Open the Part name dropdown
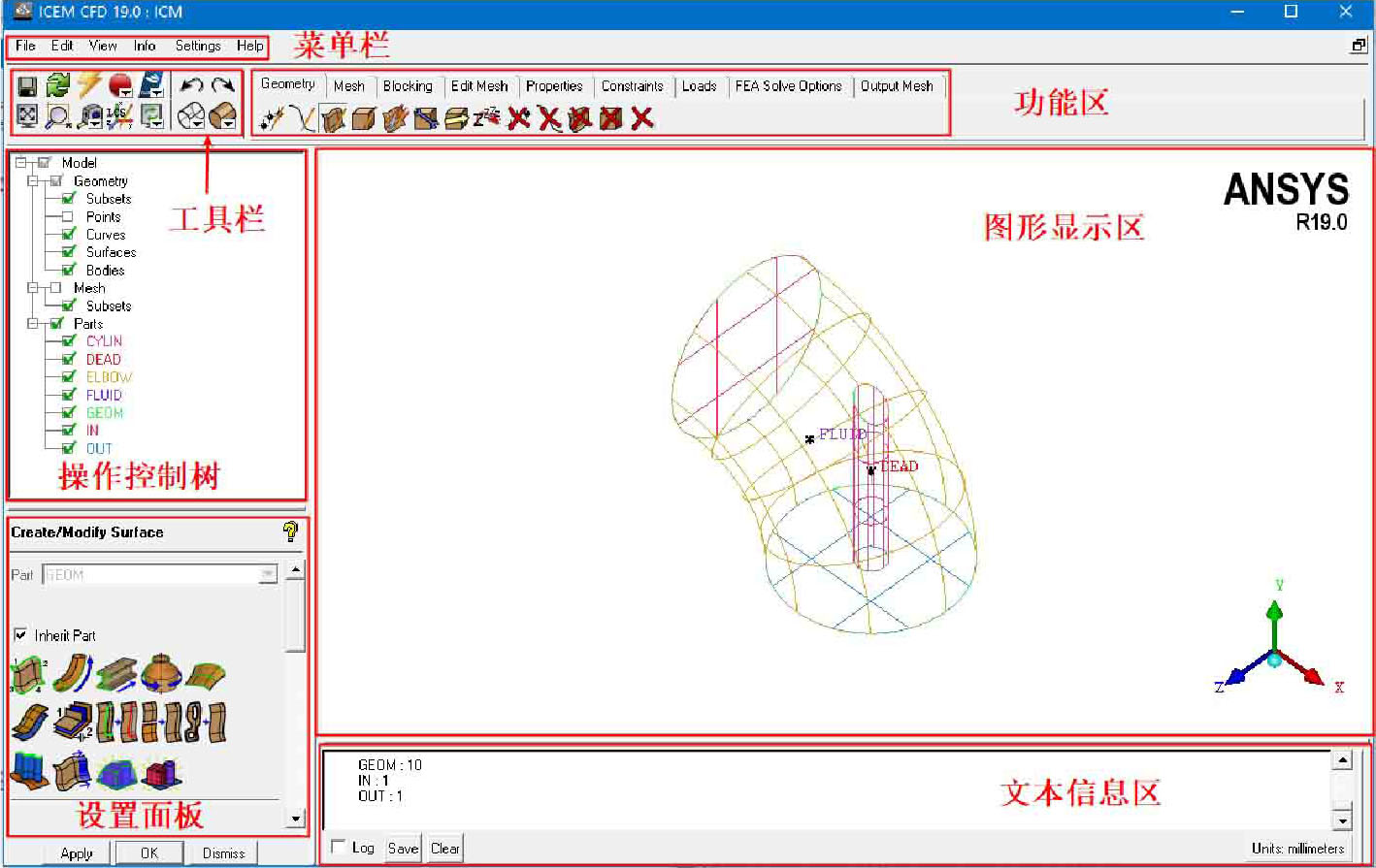 (x=268, y=575)
